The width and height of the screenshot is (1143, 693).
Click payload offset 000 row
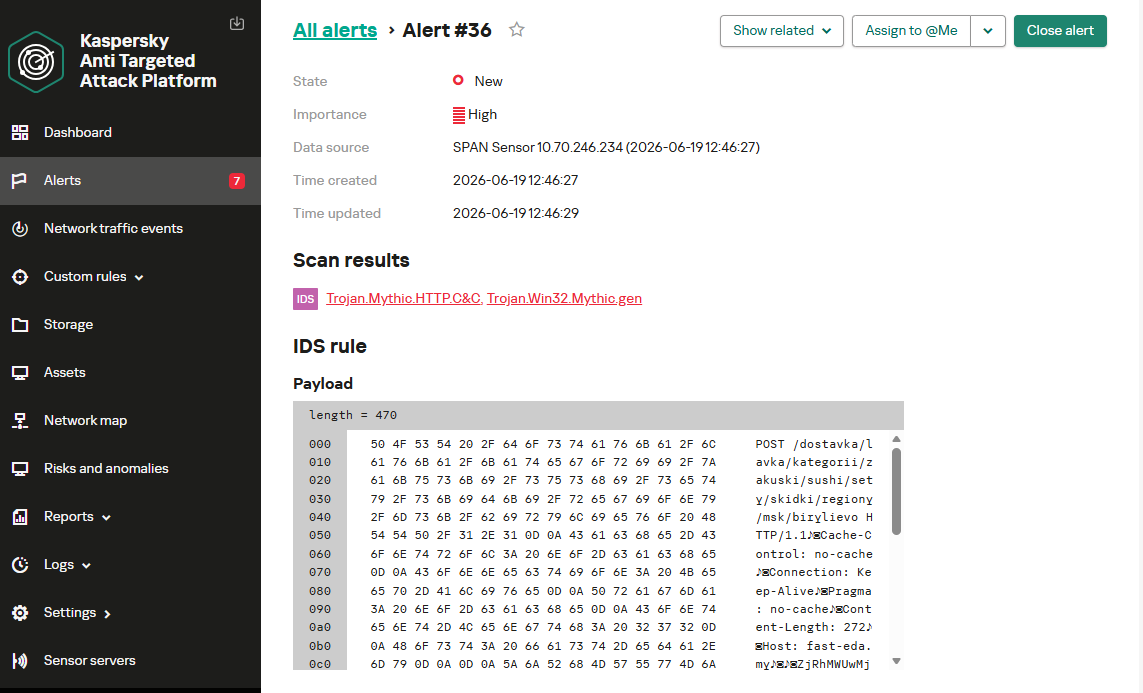[x=319, y=445]
